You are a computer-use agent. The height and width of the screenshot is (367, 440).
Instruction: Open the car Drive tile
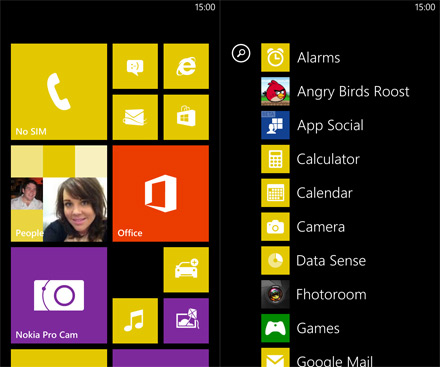click(x=186, y=270)
